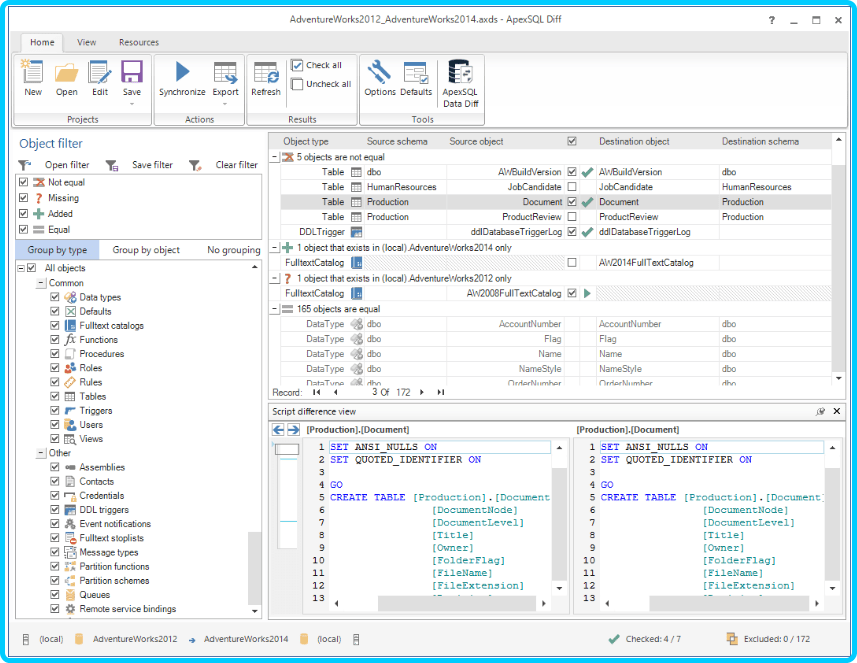Jump to first record

(316, 392)
